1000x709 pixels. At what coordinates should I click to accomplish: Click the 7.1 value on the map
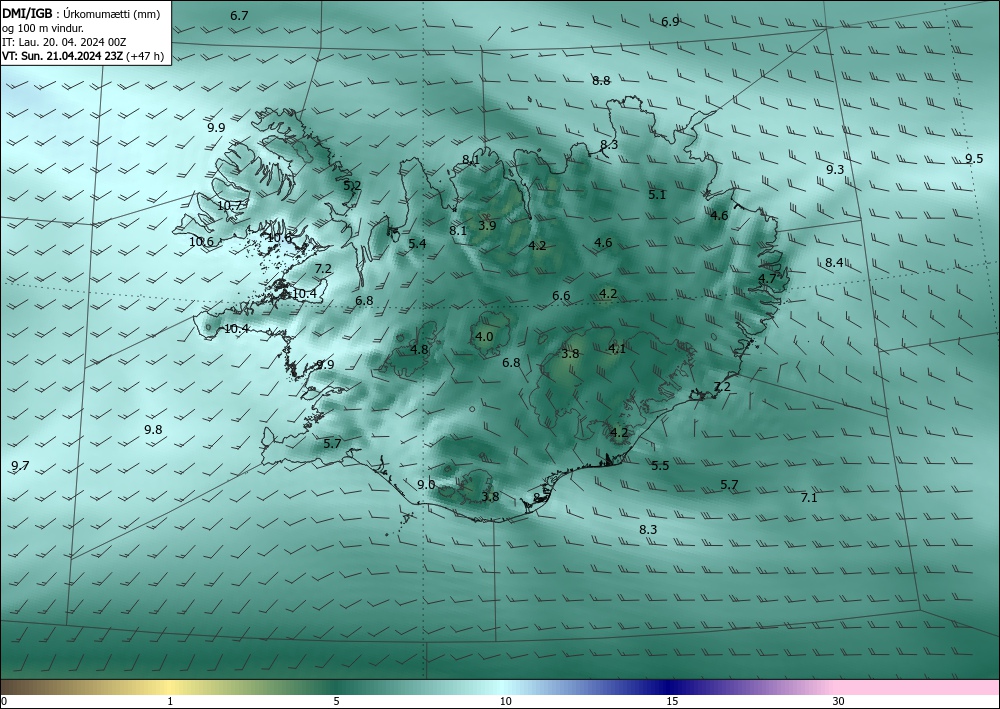(x=809, y=498)
